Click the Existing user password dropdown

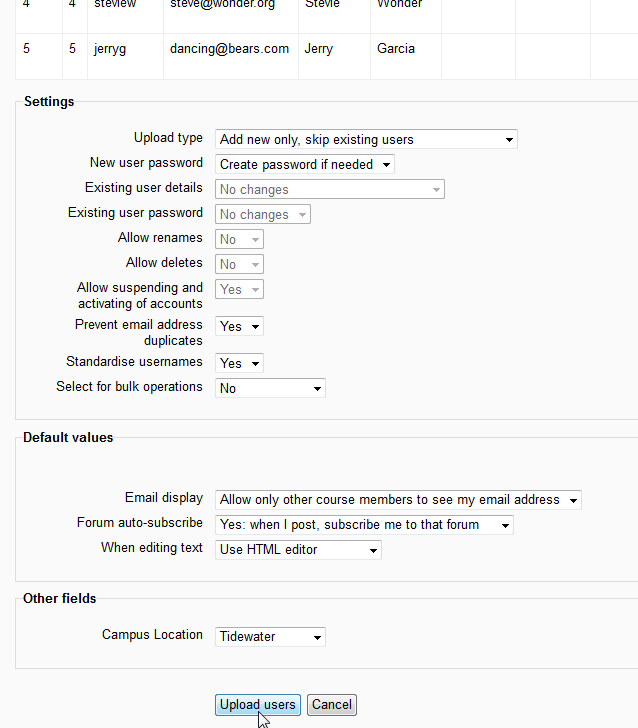[x=262, y=214]
